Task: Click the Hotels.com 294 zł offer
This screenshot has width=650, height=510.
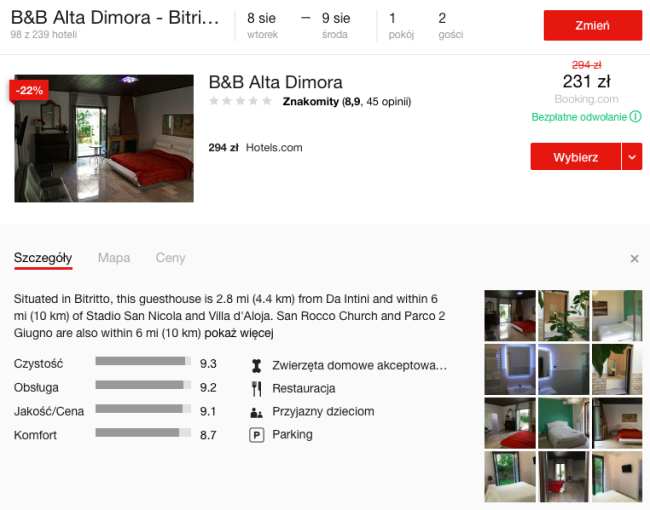Action: point(255,148)
